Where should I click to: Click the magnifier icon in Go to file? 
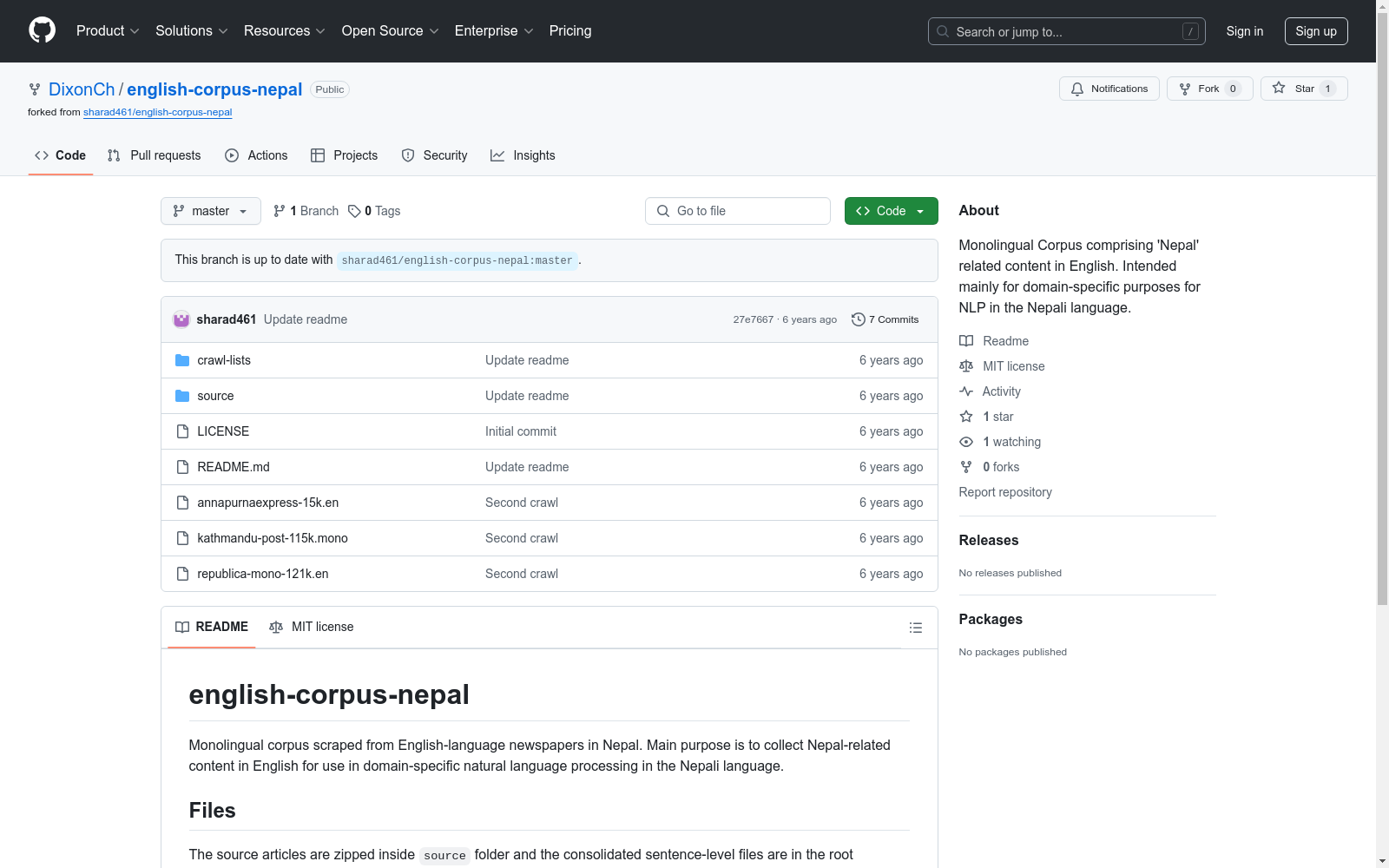[663, 211]
